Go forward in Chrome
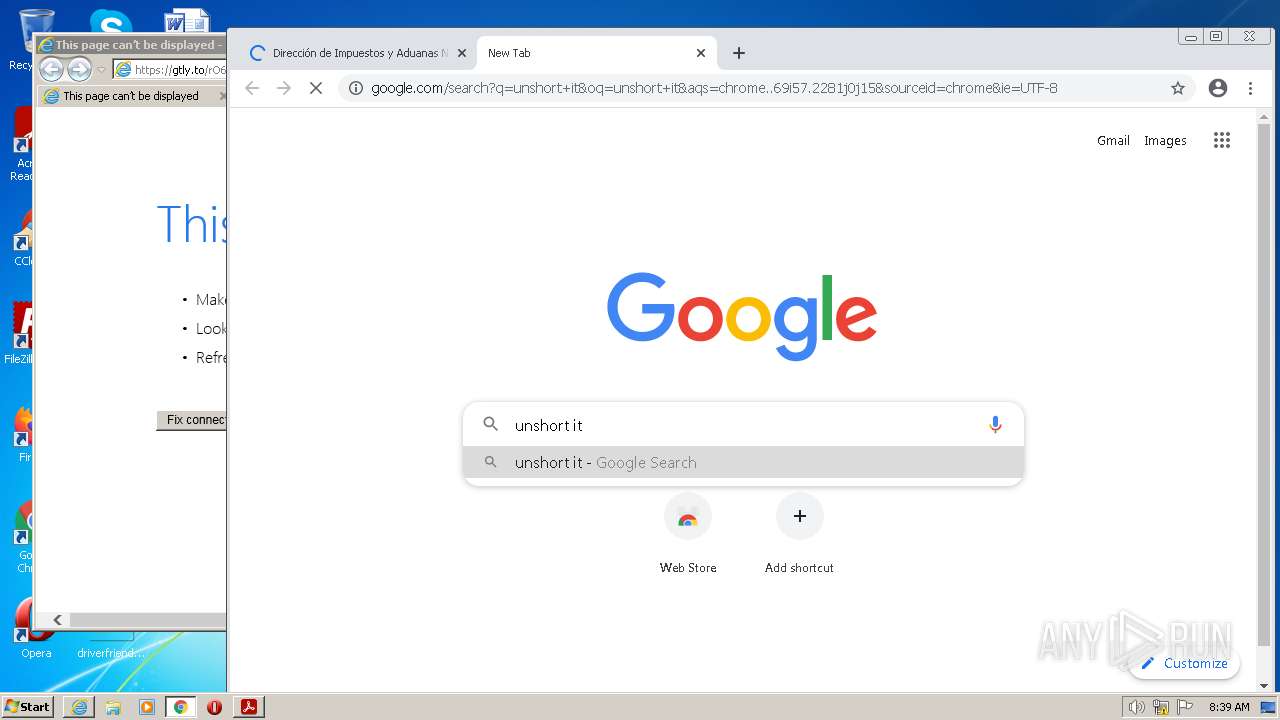Image resolution: width=1280 pixels, height=720 pixels. coord(284,88)
